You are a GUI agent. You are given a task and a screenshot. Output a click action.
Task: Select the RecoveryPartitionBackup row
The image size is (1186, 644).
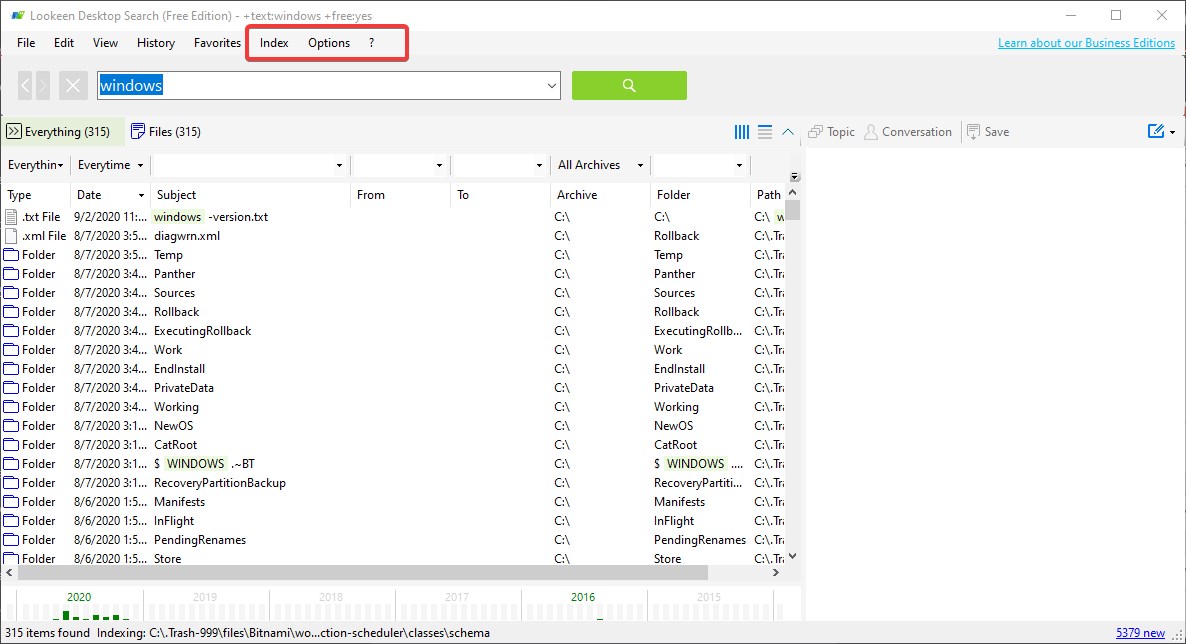click(393, 483)
